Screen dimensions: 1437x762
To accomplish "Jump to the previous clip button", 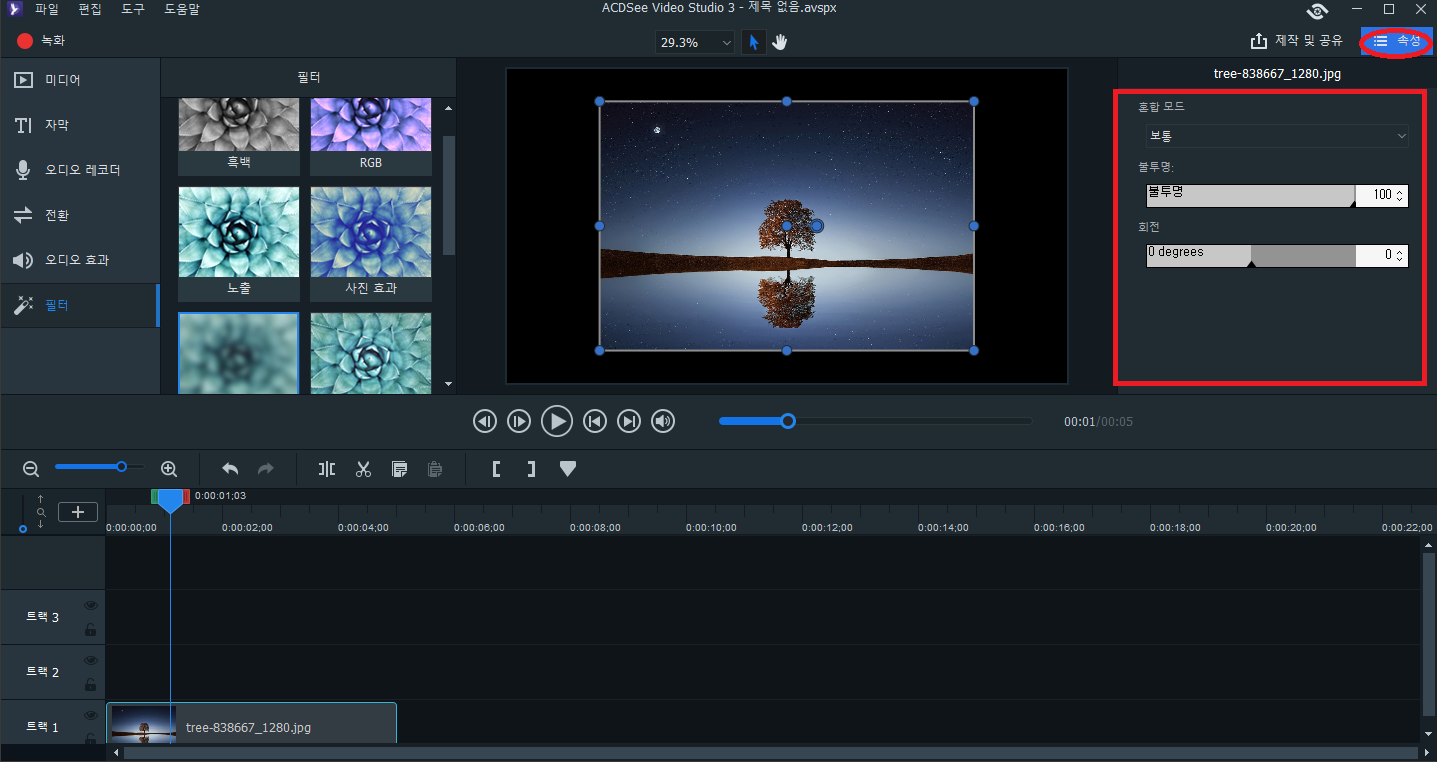I will coord(595,421).
